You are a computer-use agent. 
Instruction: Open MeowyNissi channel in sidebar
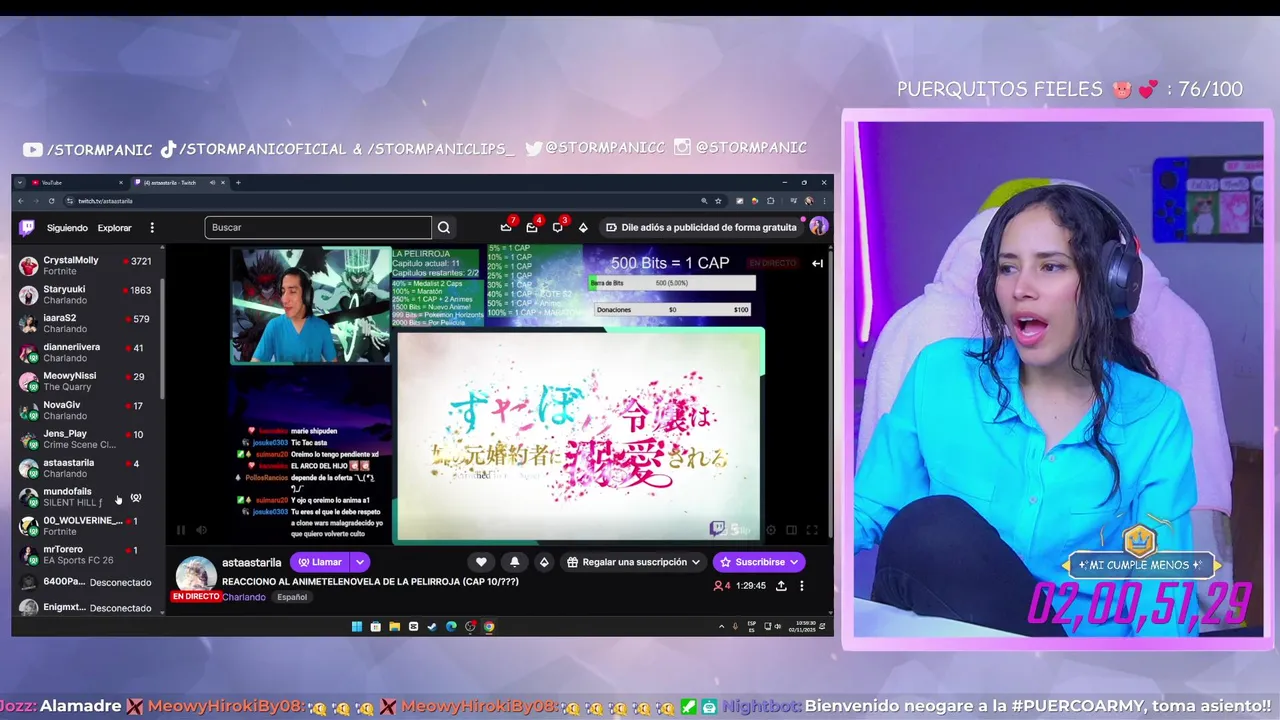88,381
